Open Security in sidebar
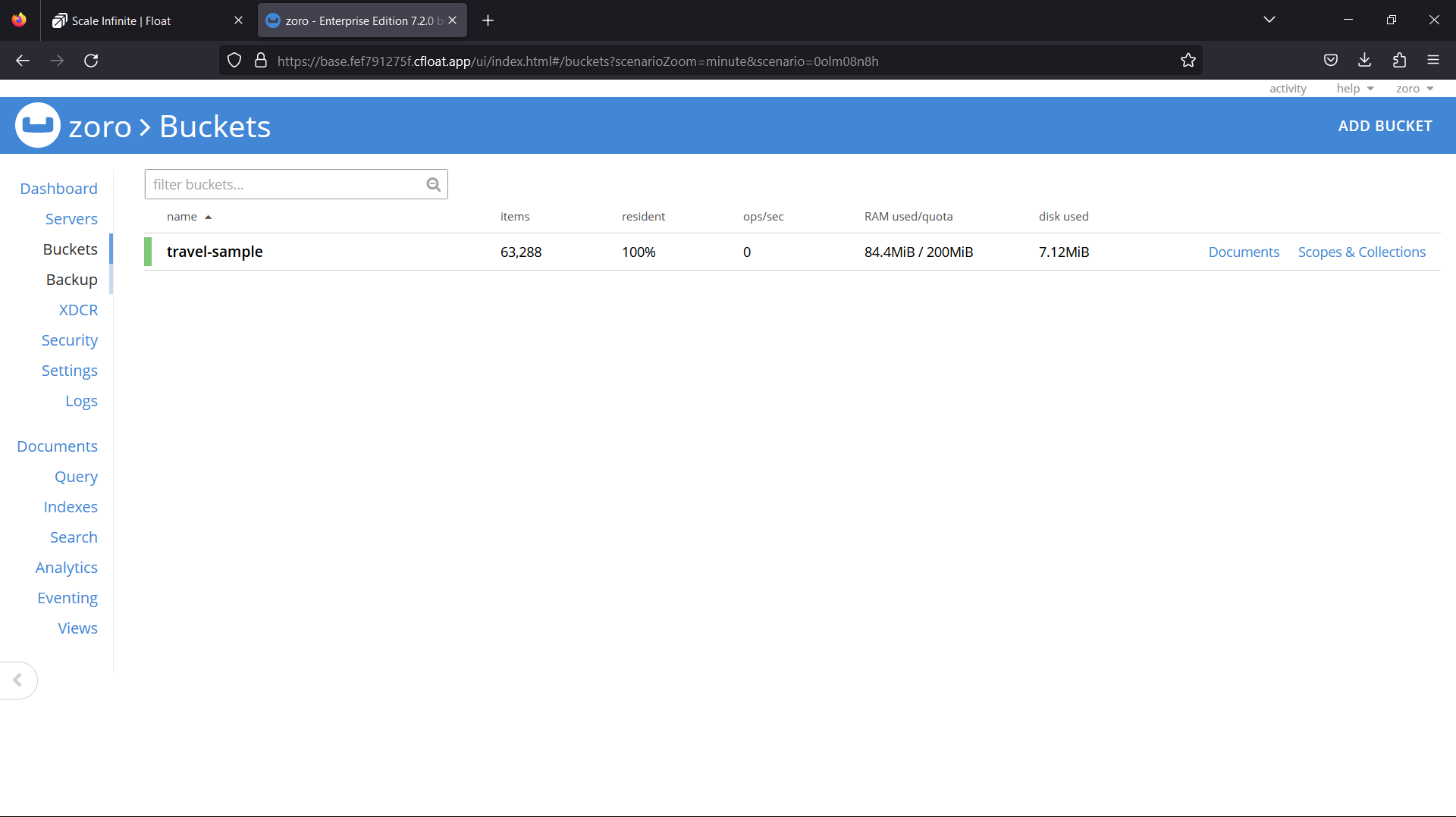This screenshot has width=1456, height=817. 69,340
